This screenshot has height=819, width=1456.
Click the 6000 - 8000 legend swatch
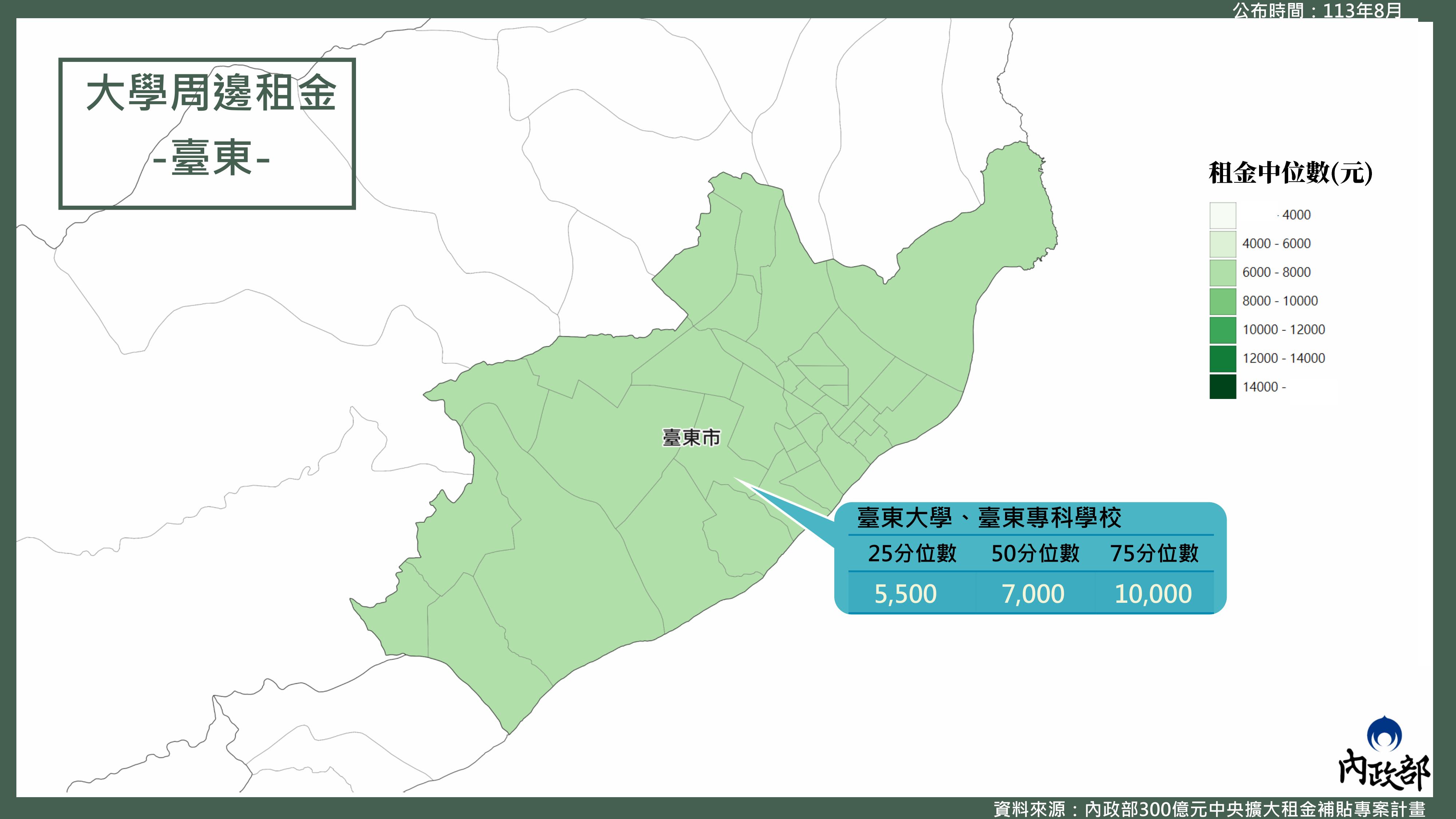1223,272
